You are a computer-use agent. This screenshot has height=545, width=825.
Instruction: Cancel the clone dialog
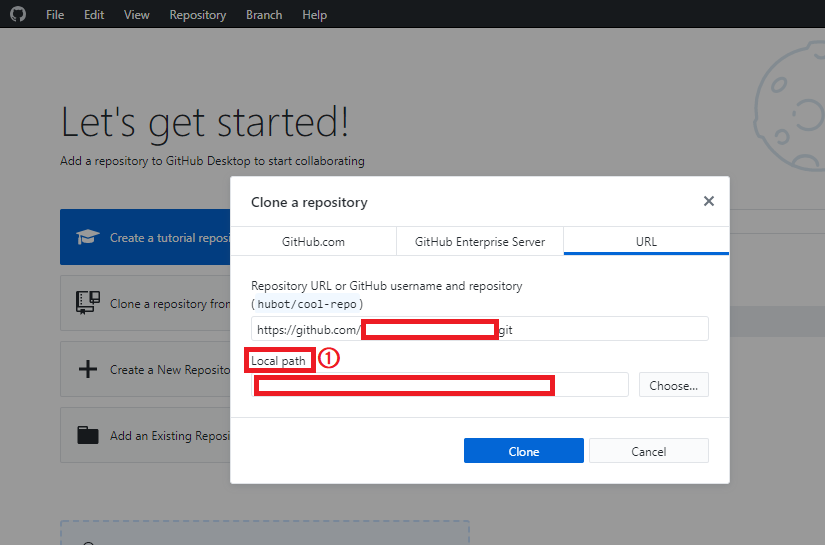(x=649, y=451)
